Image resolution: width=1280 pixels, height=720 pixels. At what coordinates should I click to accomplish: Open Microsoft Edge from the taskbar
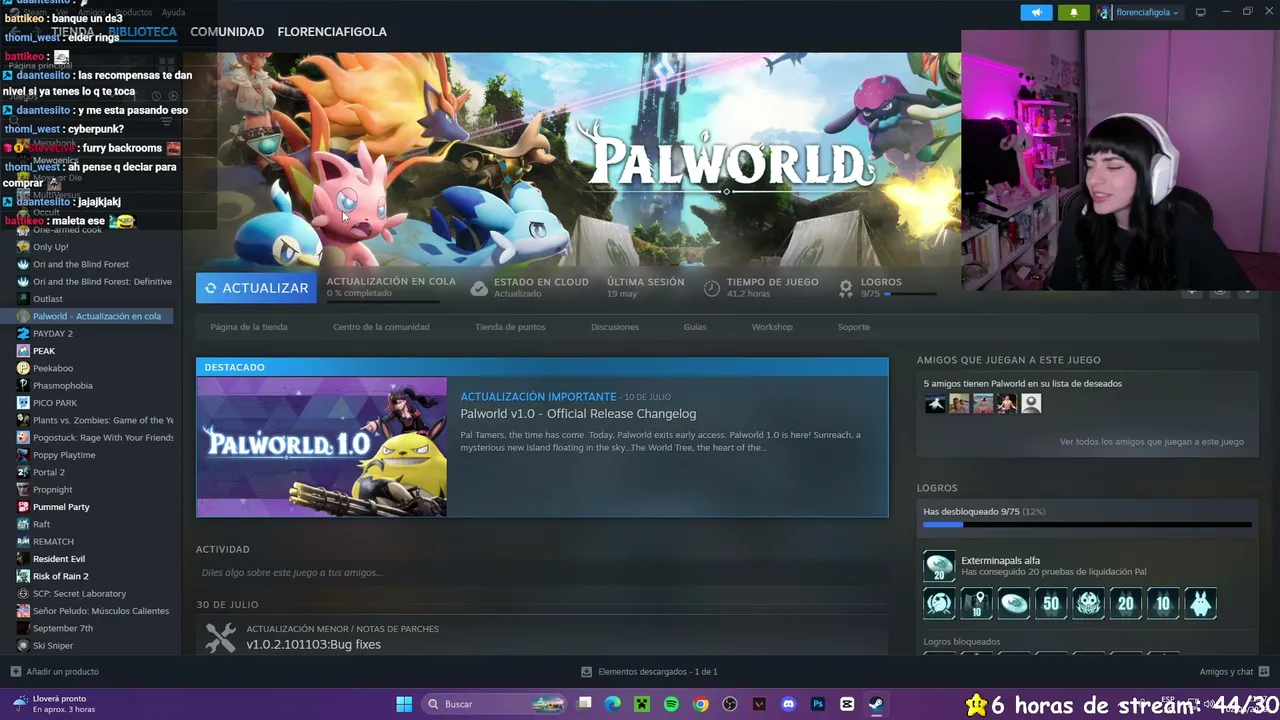click(x=613, y=704)
